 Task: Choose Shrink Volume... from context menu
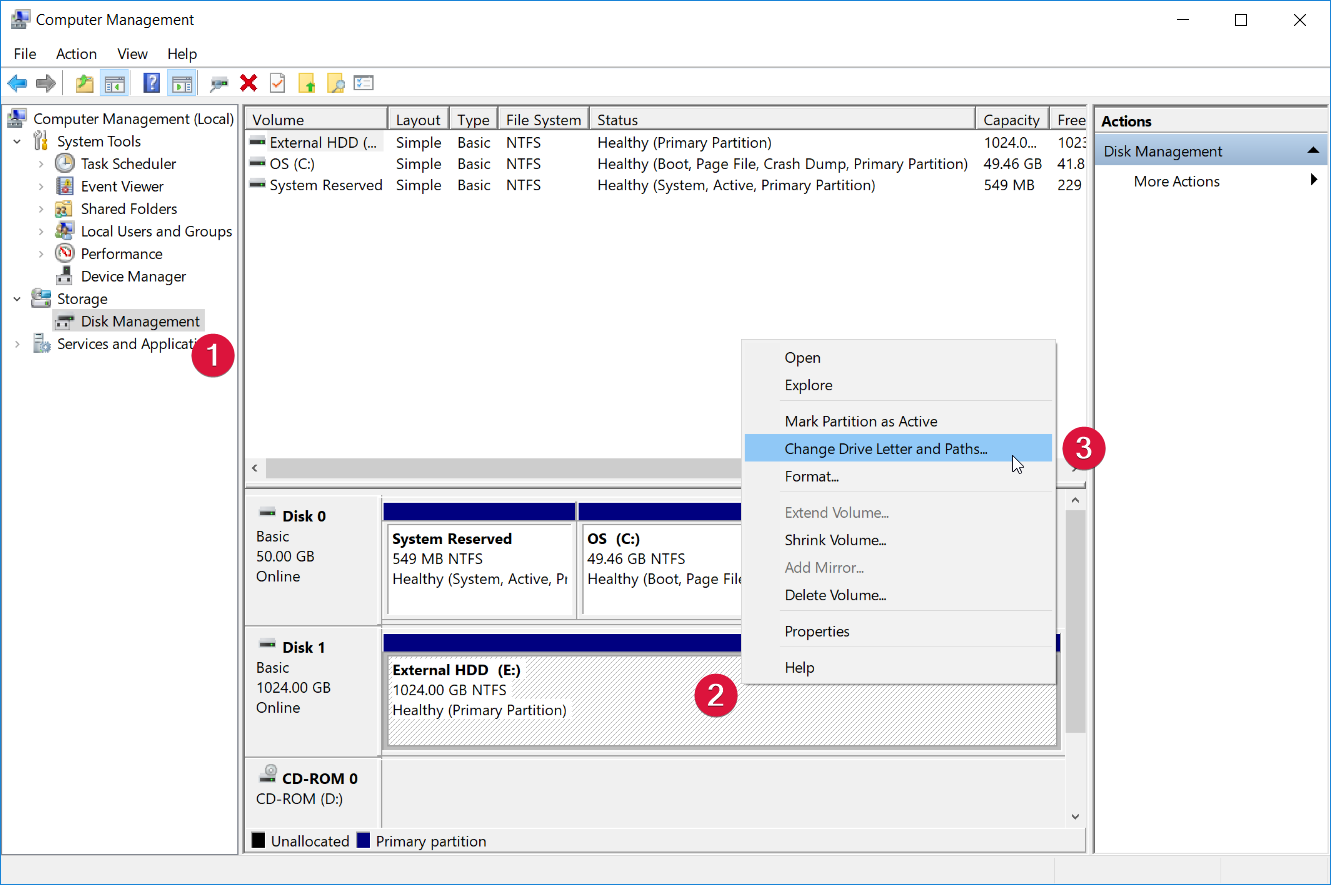click(898, 540)
